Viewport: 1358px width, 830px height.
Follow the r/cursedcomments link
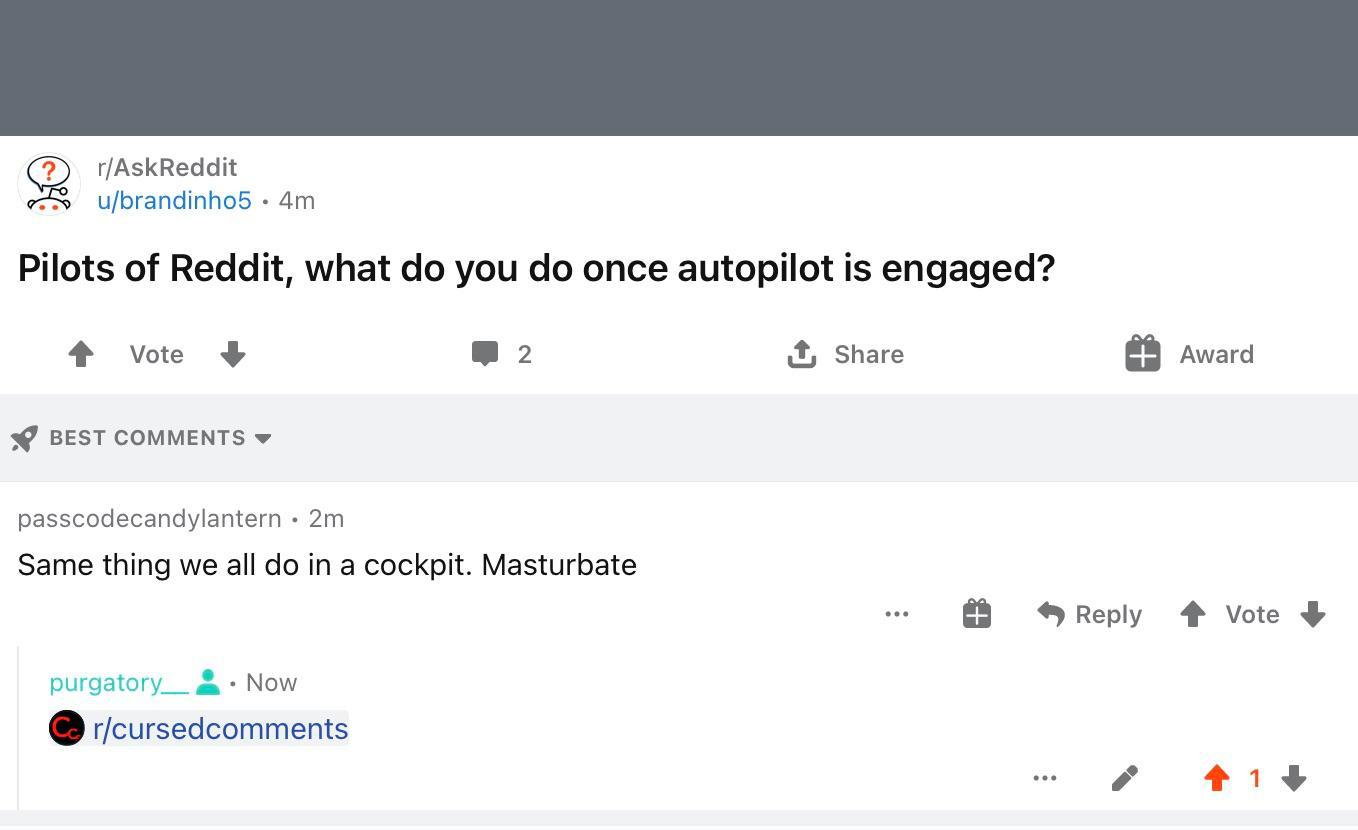click(220, 728)
